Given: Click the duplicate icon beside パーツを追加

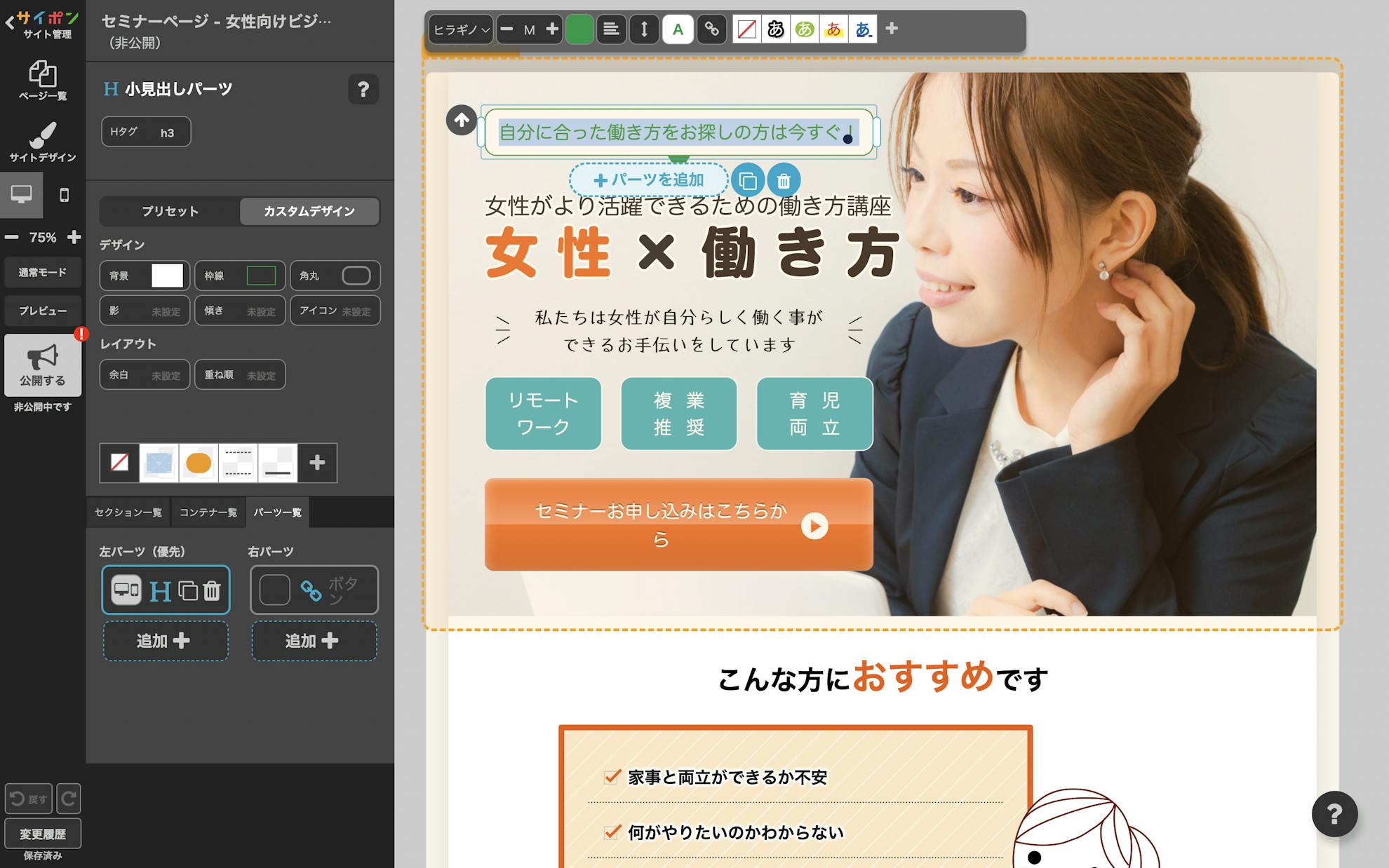Looking at the screenshot, I should [x=748, y=181].
